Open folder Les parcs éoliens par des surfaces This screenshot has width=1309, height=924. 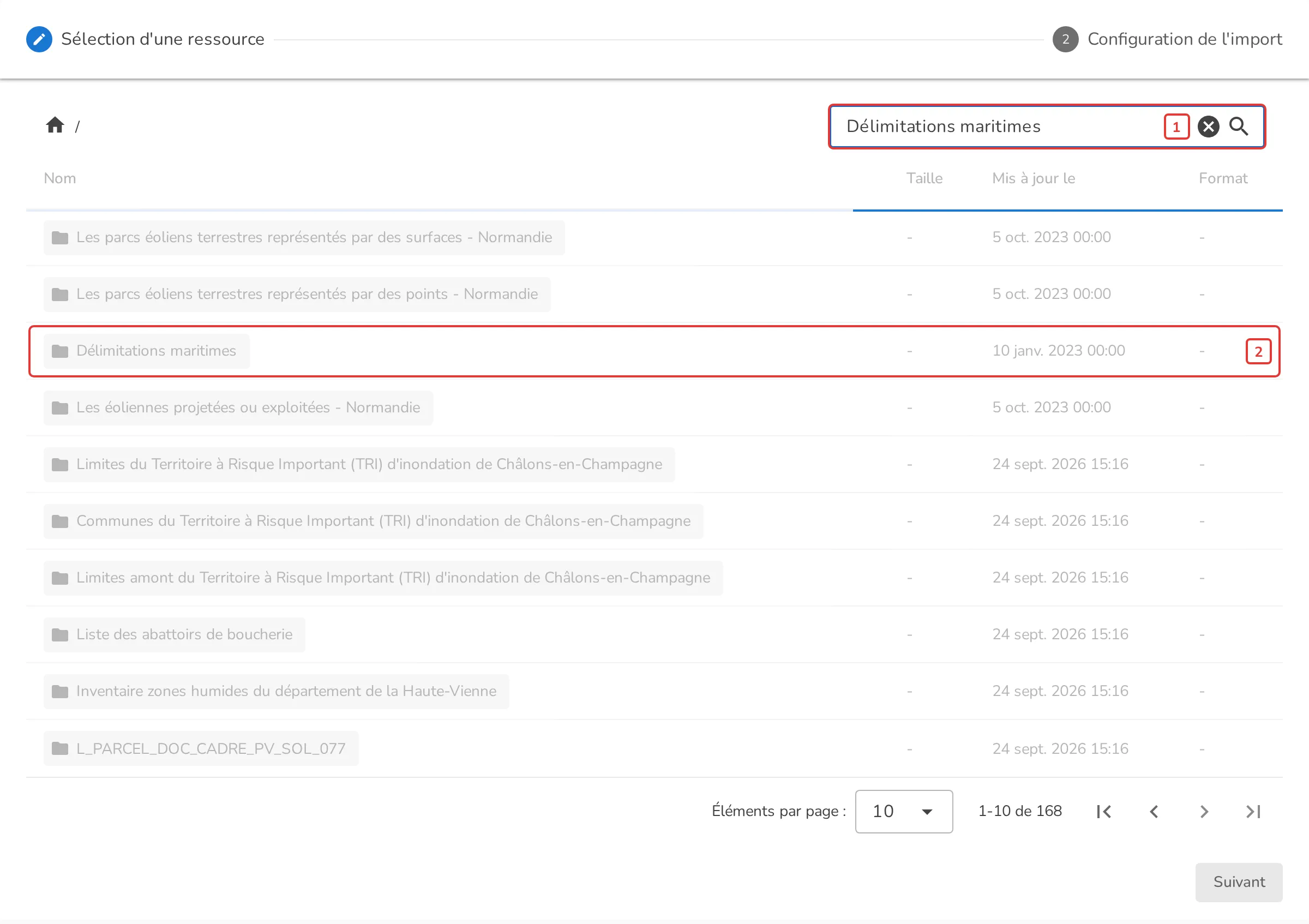click(304, 238)
